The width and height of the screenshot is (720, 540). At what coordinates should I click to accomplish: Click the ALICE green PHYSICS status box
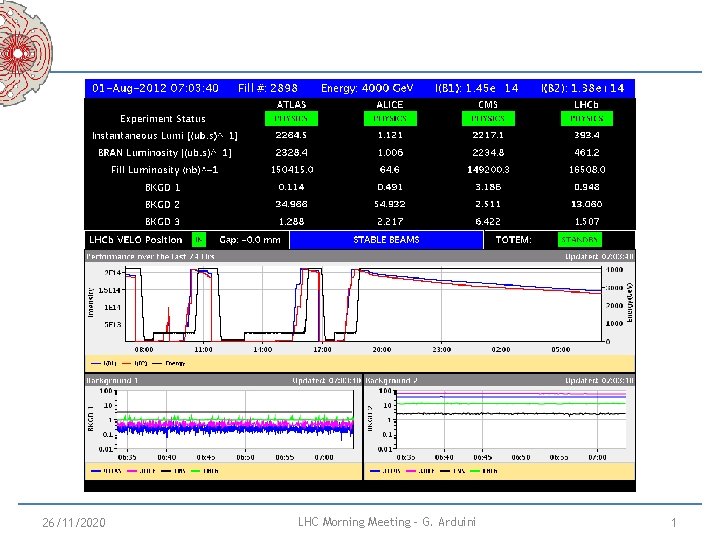tap(390, 118)
